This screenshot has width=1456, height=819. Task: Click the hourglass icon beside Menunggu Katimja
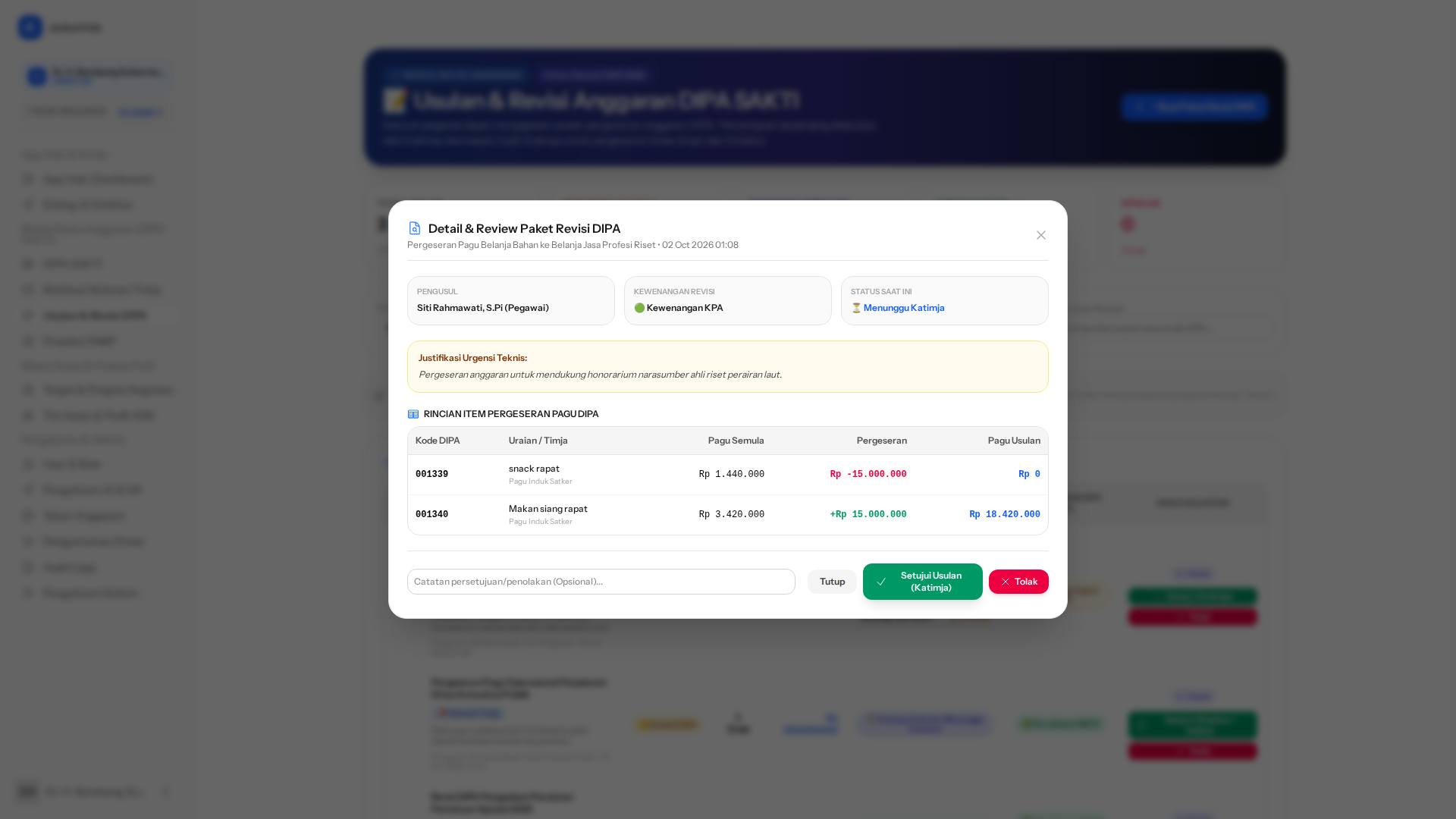(856, 308)
